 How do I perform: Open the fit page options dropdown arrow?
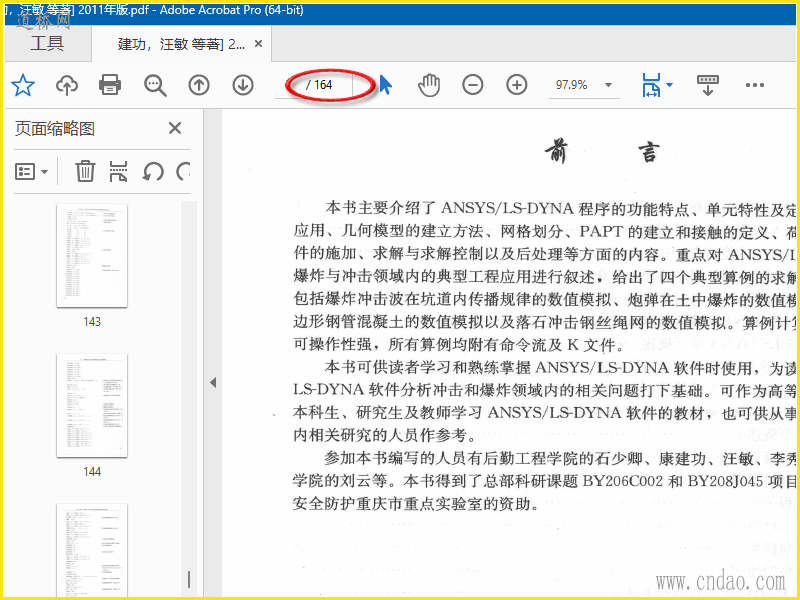click(669, 85)
